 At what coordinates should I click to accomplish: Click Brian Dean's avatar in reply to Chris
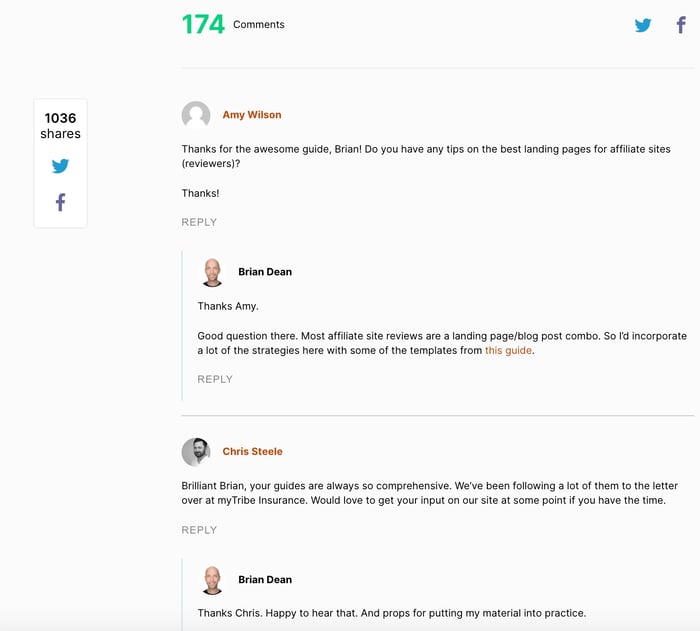click(x=212, y=580)
